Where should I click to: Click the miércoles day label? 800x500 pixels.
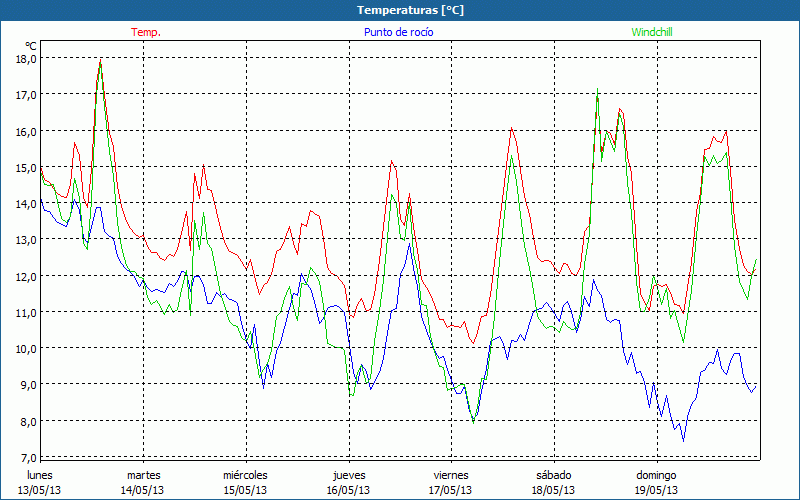(x=245, y=475)
